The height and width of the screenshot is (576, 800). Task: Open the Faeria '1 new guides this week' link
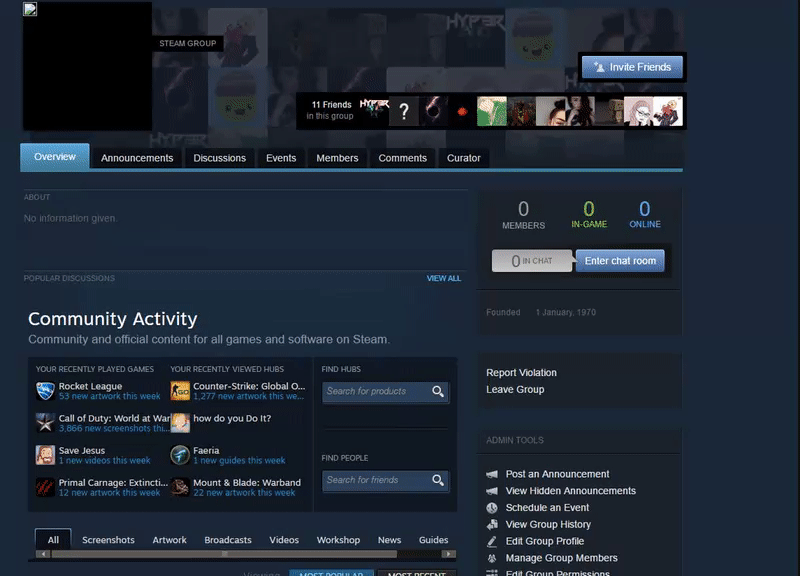239,461
